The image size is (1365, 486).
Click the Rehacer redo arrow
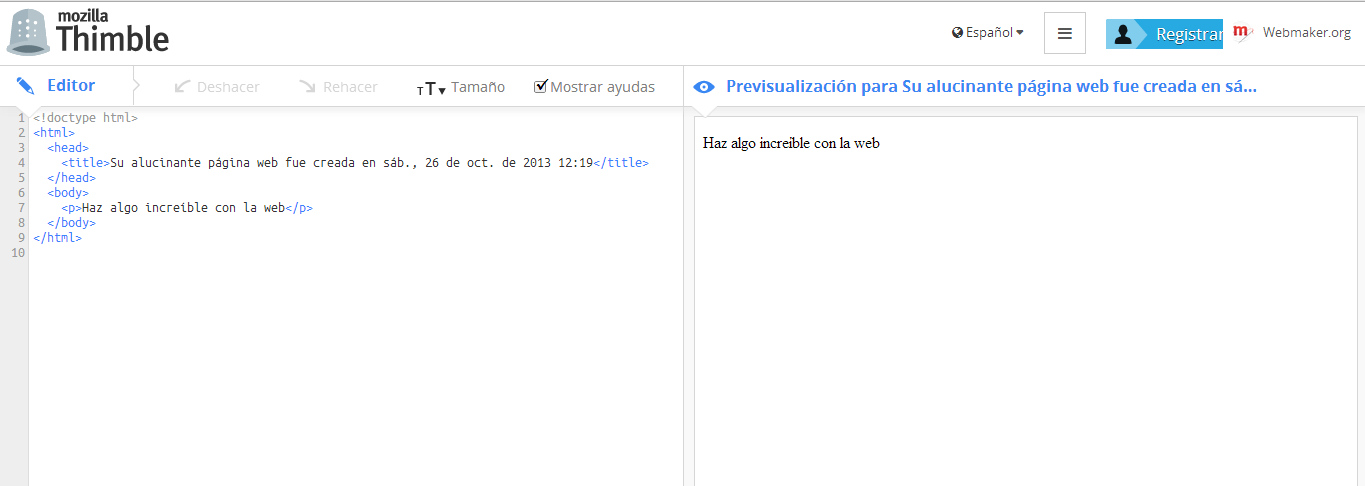click(307, 87)
